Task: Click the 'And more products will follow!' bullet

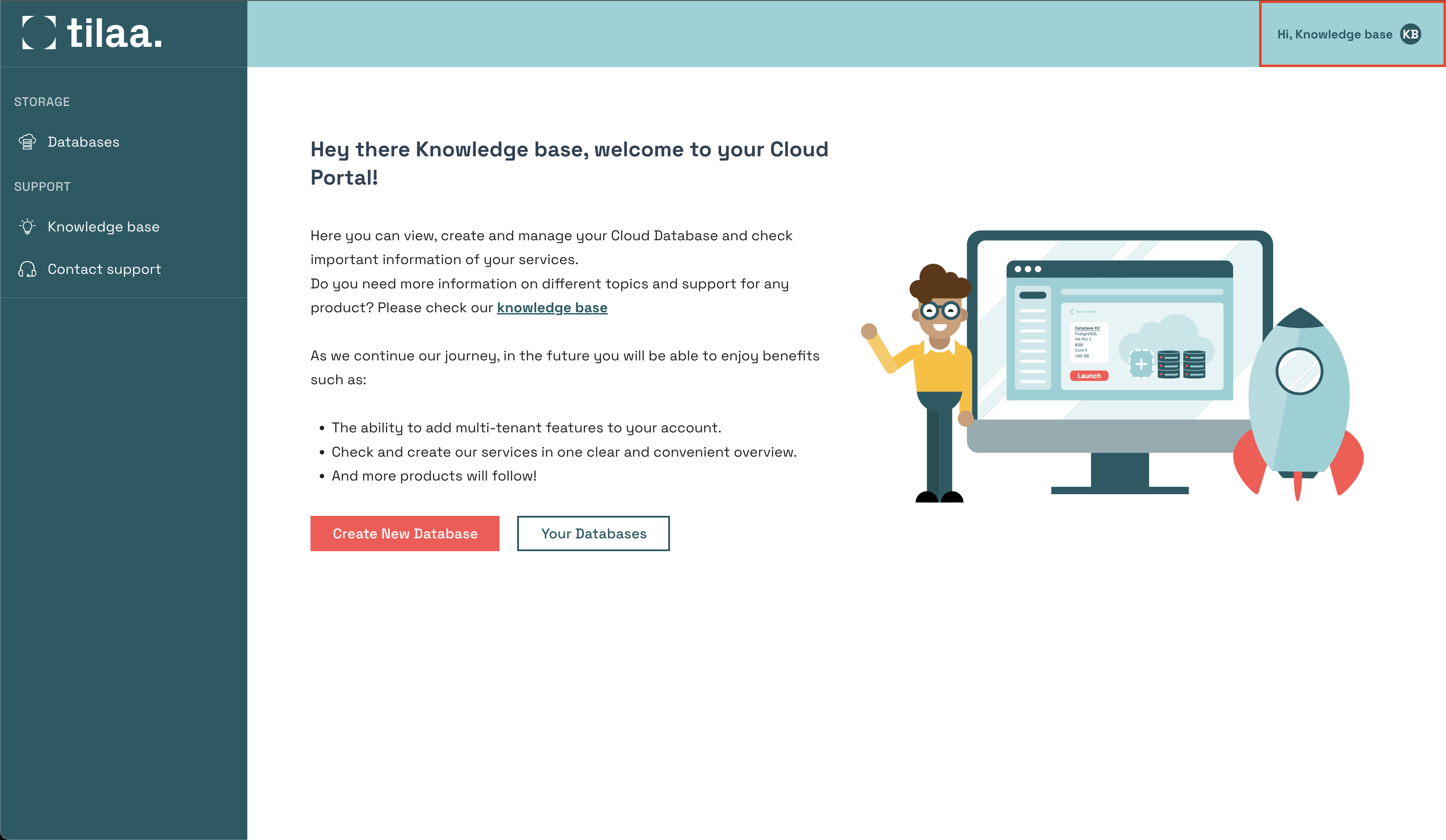Action: [x=434, y=476]
